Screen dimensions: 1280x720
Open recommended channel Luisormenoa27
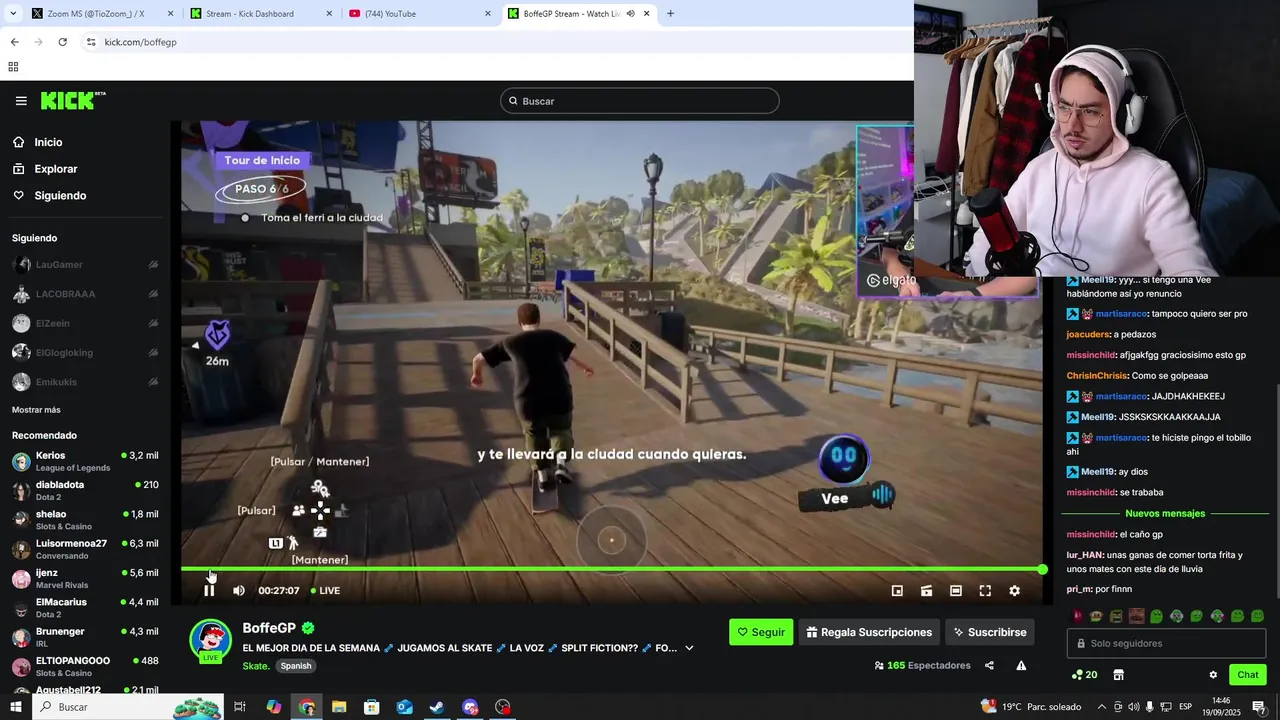(85, 549)
